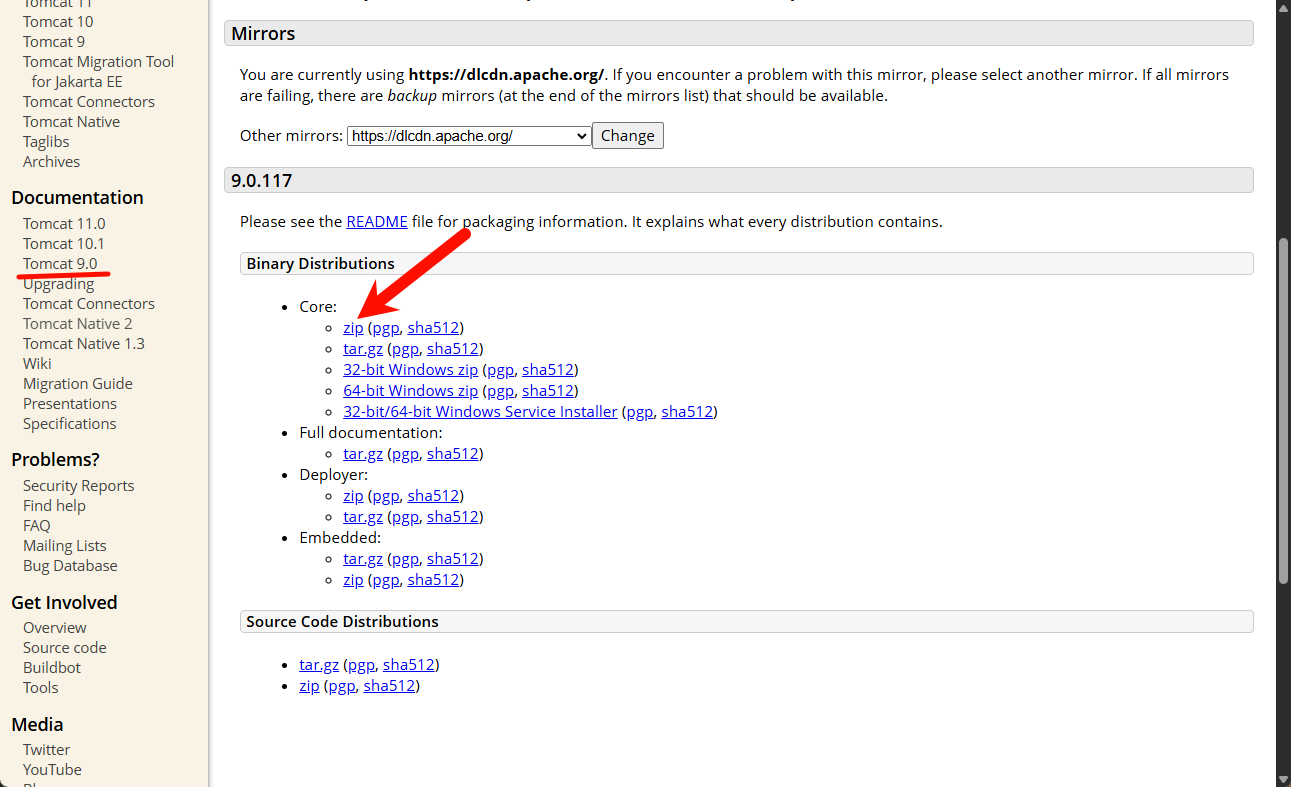Open YouTube media link
The height and width of the screenshot is (787, 1291).
click(52, 770)
